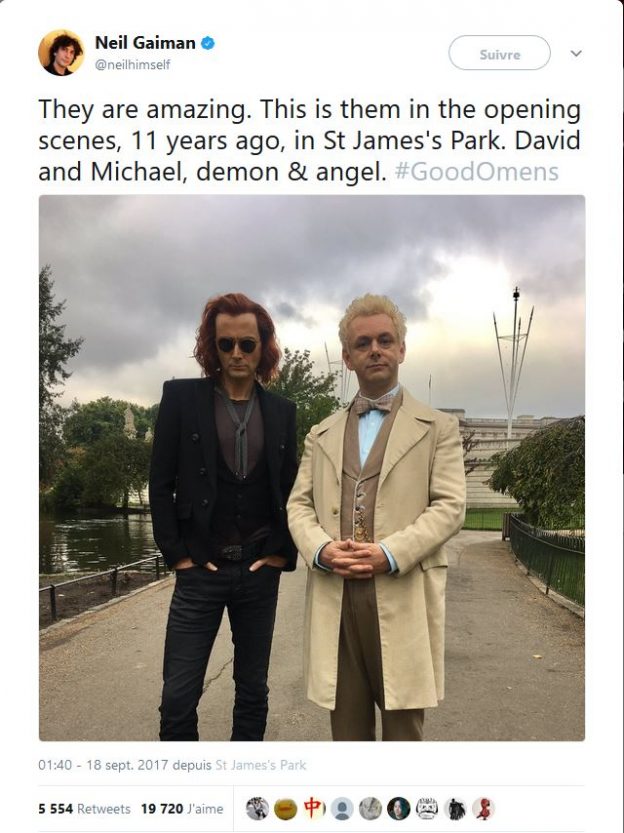This screenshot has height=833, width=624.
Task: Open the yellow round liker avatar
Action: (286, 808)
